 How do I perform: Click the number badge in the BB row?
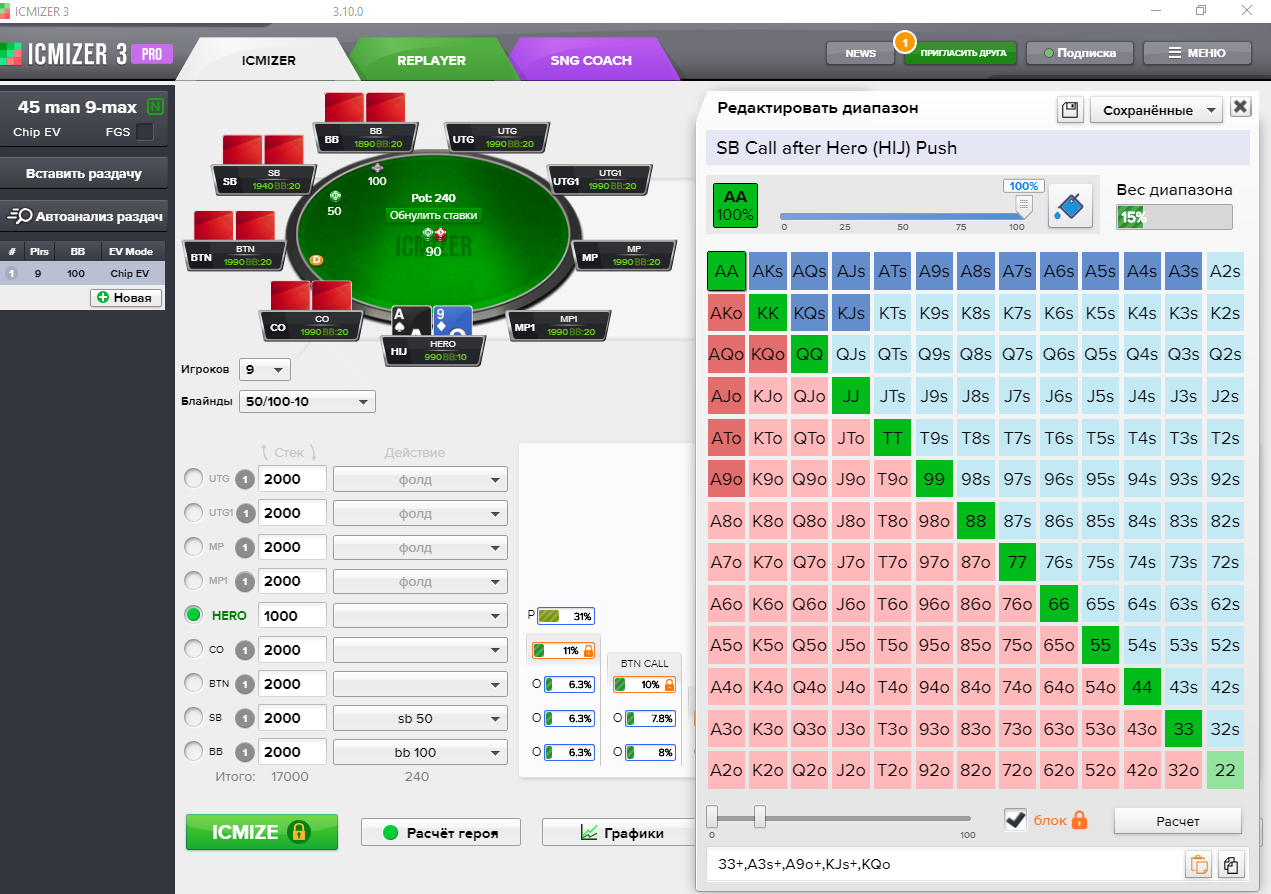pos(245,752)
